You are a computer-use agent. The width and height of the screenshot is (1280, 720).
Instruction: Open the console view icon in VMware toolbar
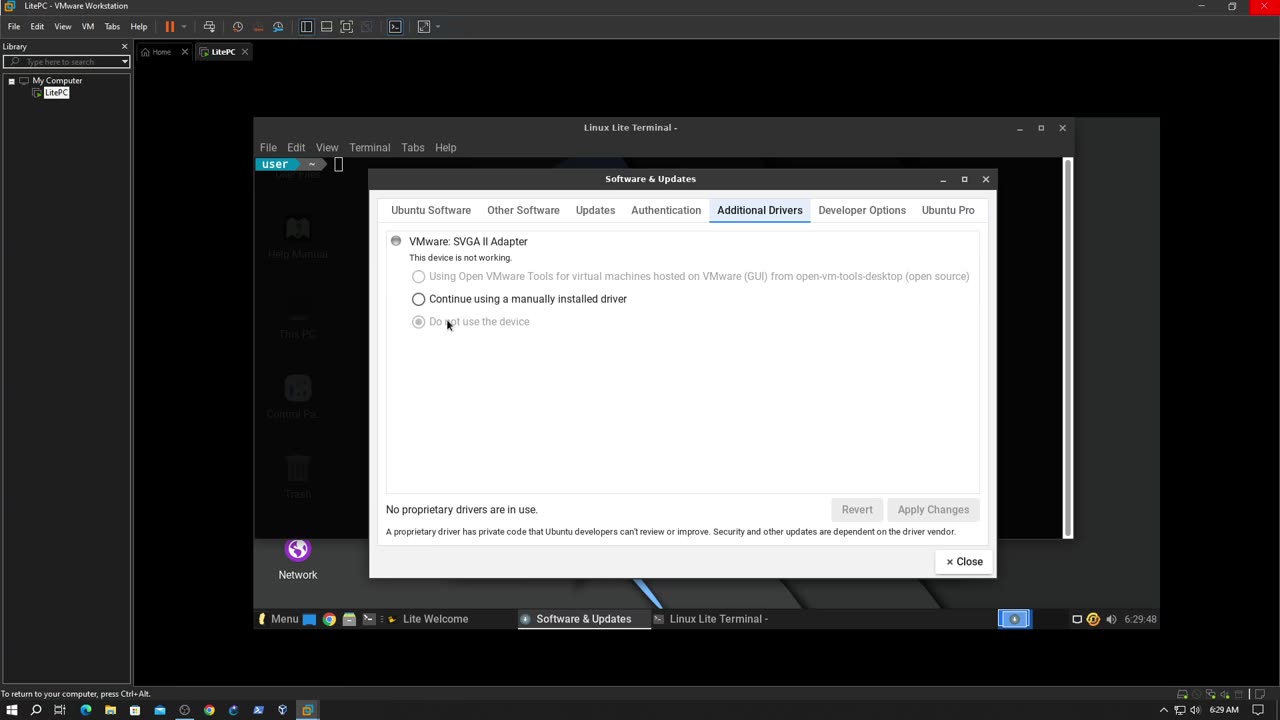(395, 27)
